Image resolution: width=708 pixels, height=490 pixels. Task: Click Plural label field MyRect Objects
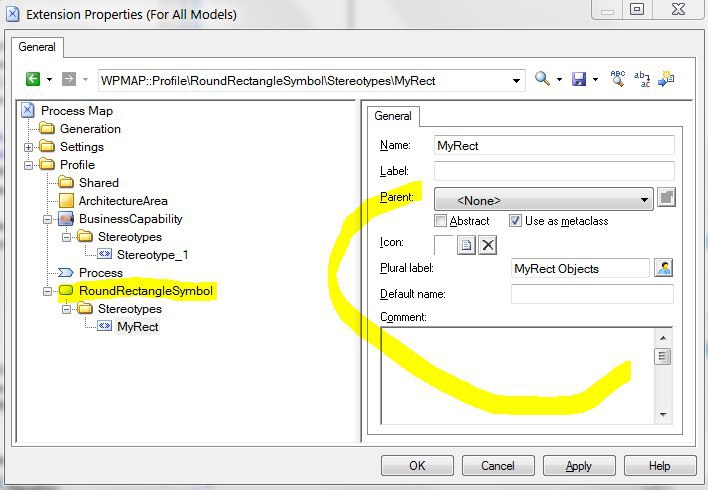580,268
